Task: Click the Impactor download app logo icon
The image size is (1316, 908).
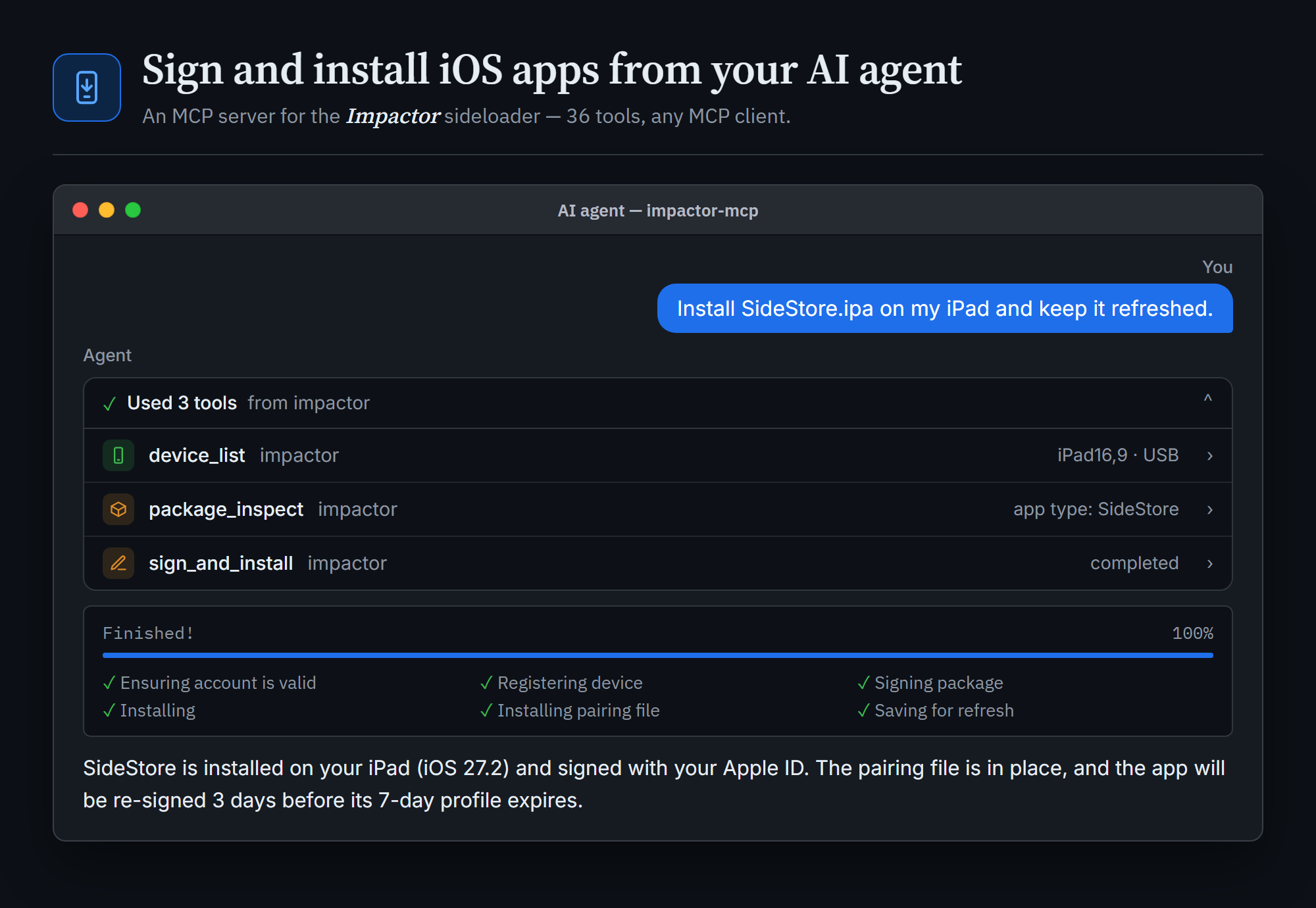Action: [87, 88]
